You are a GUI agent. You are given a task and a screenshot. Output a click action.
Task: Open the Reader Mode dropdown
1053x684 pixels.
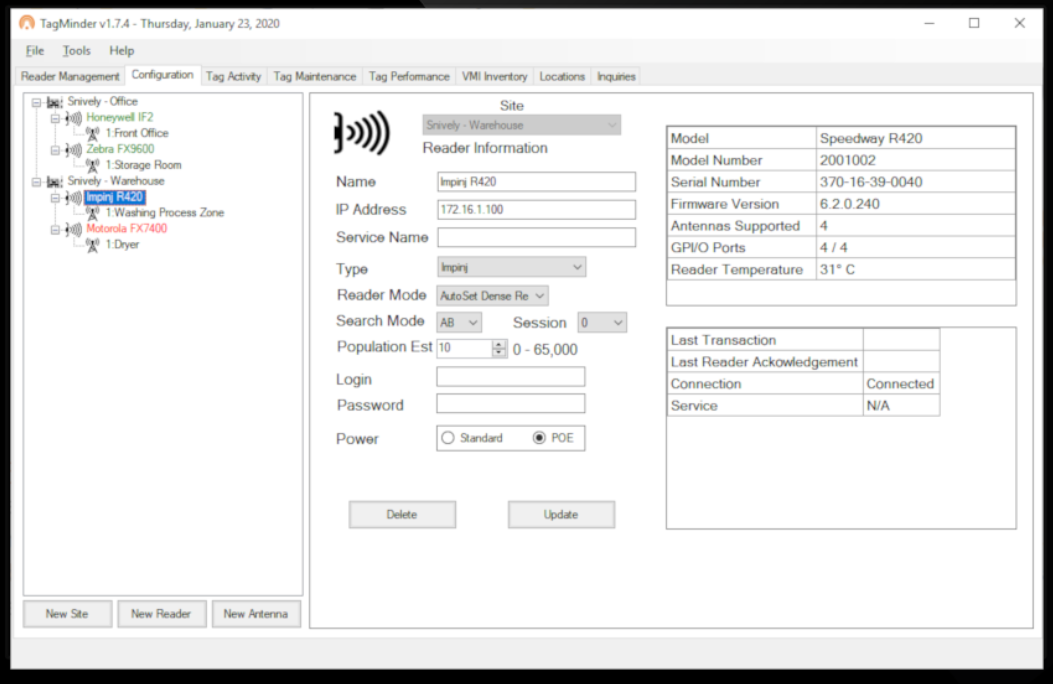point(492,295)
